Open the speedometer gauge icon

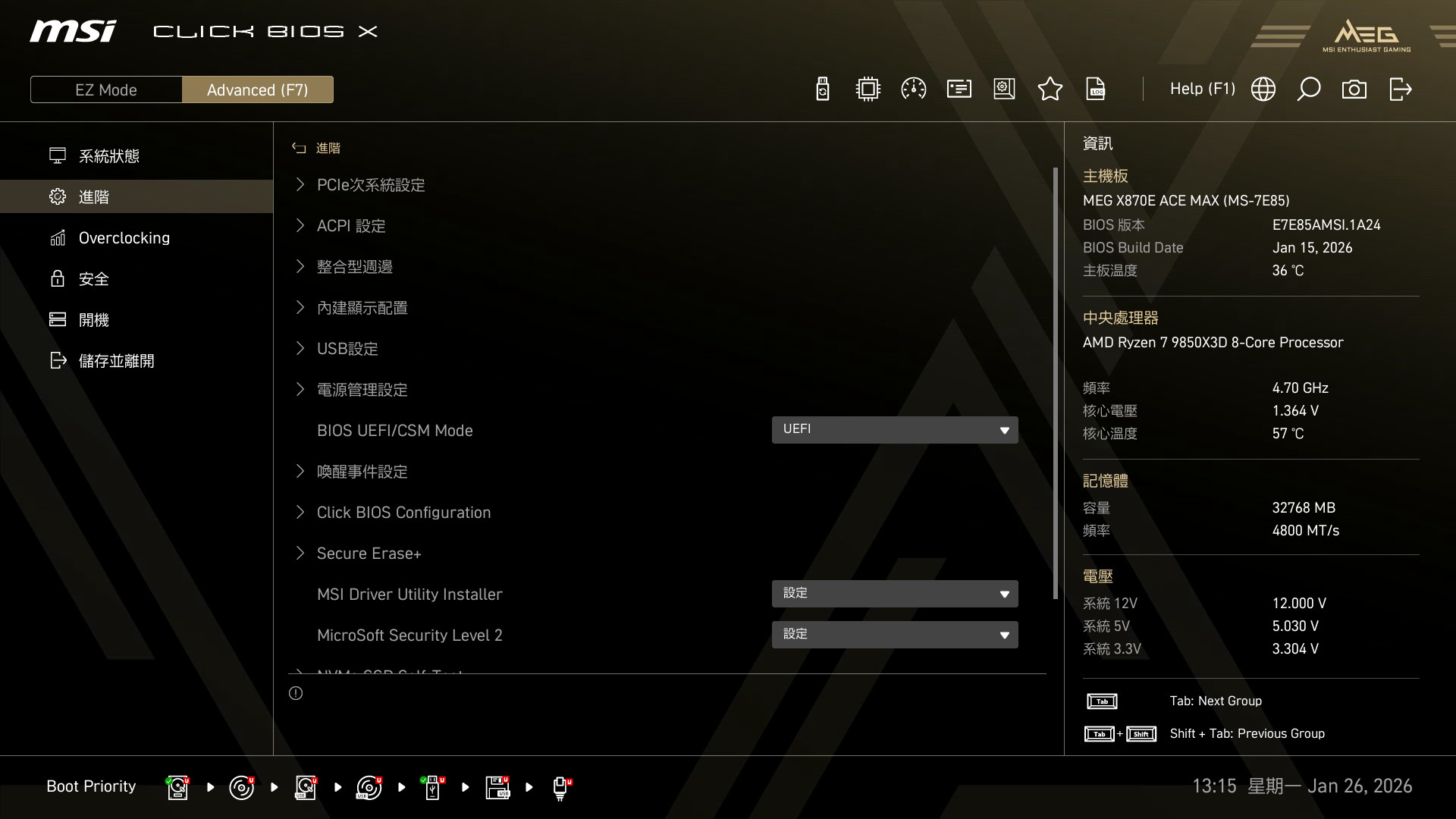click(913, 89)
